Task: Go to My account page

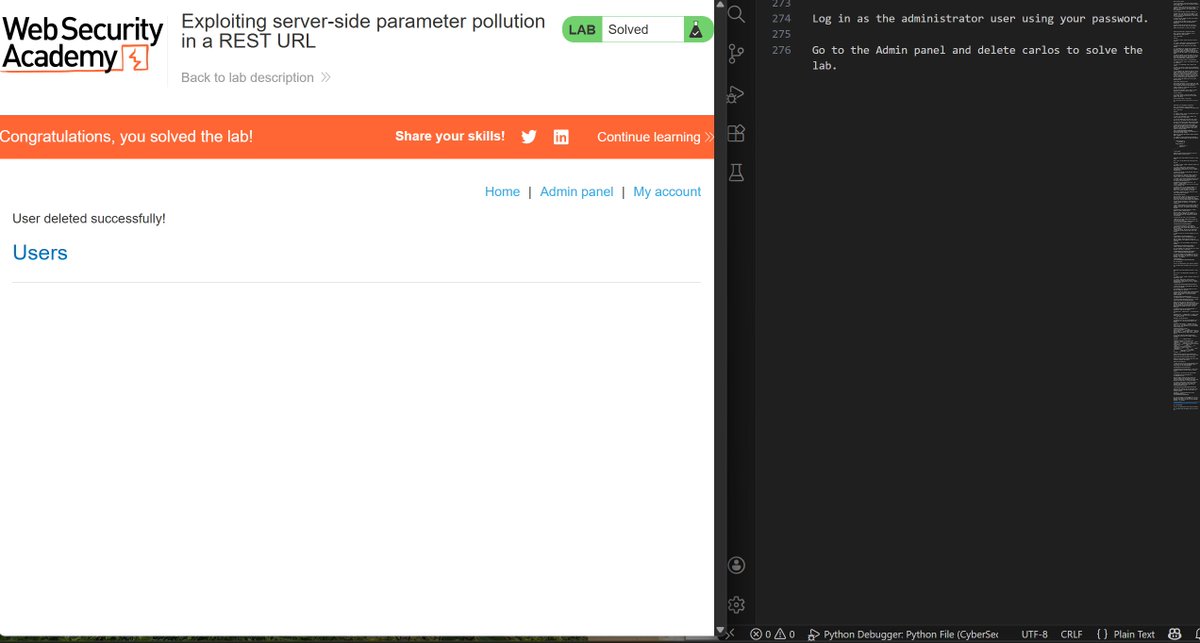Action: (666, 191)
